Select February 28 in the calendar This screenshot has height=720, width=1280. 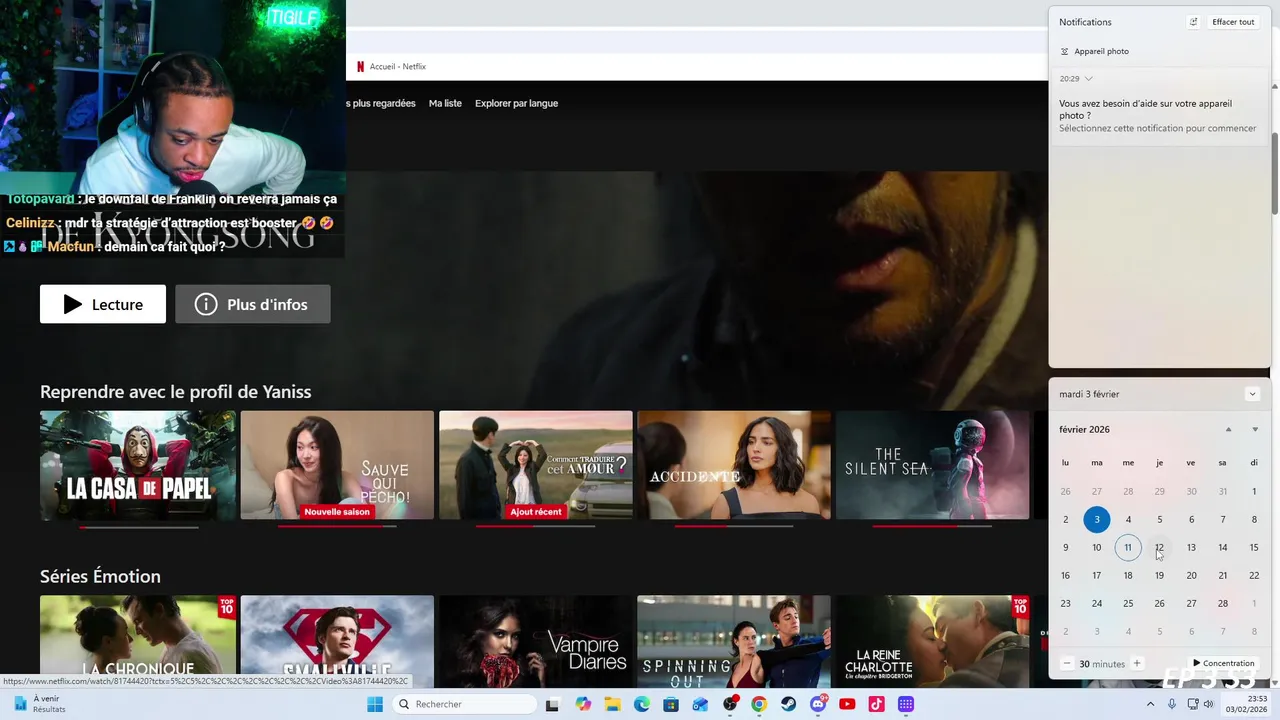tap(1222, 603)
